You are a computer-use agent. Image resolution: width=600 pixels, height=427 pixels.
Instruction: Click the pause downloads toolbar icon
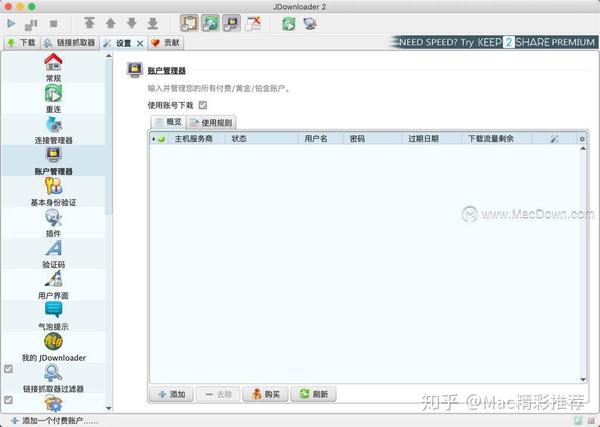pos(31,24)
